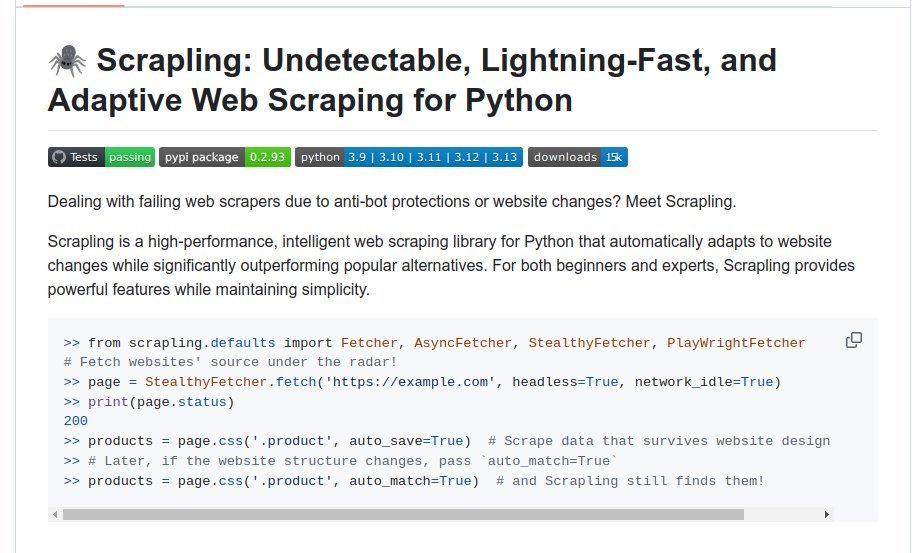The width and height of the screenshot is (915, 553).
Task: Click the 'Meet Scrapling.' sentence
Action: 681,202
